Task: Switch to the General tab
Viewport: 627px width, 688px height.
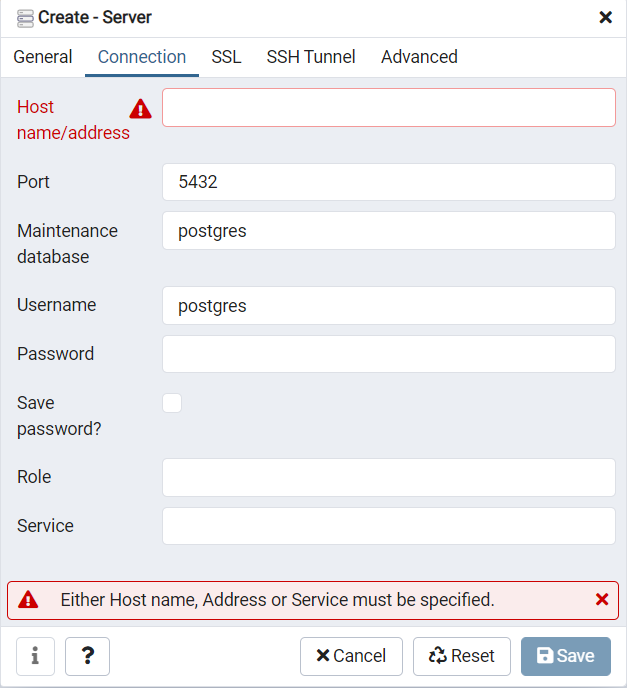Action: tap(43, 57)
